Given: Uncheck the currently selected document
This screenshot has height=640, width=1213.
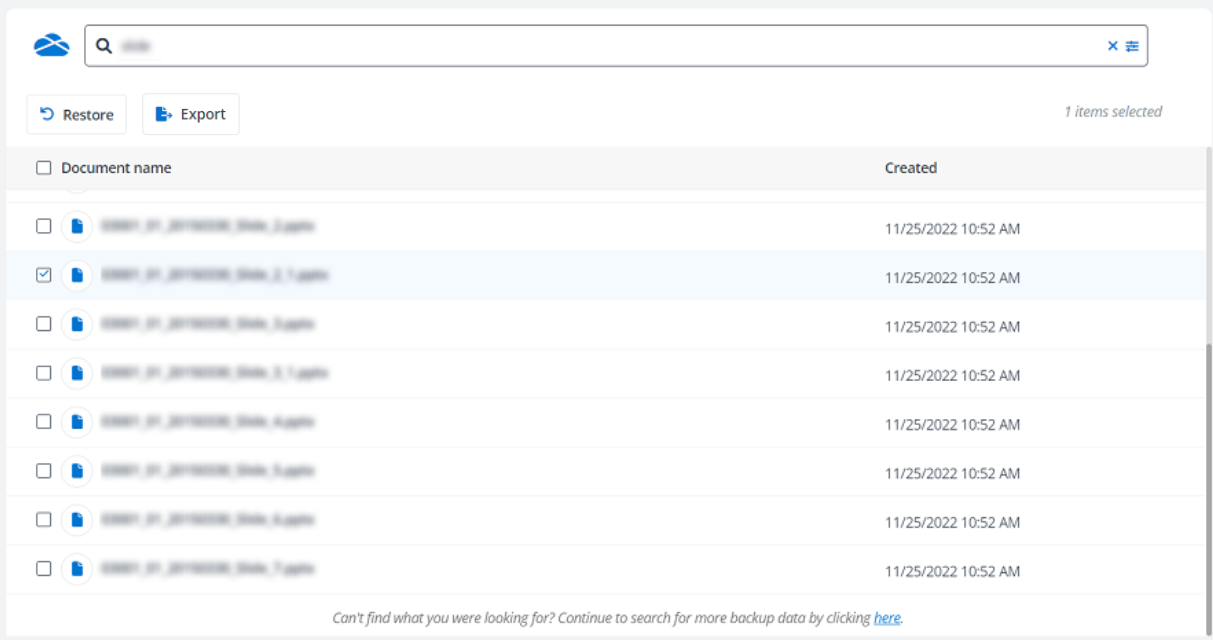Looking at the screenshot, I should [x=44, y=276].
